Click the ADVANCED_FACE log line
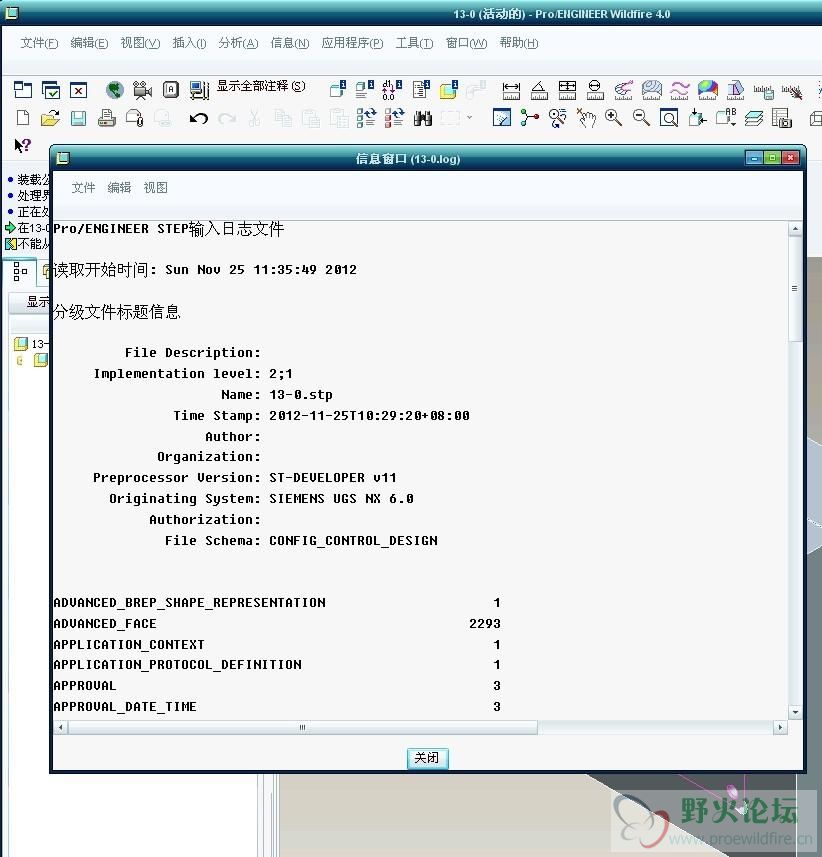This screenshot has width=822, height=857. [277, 624]
